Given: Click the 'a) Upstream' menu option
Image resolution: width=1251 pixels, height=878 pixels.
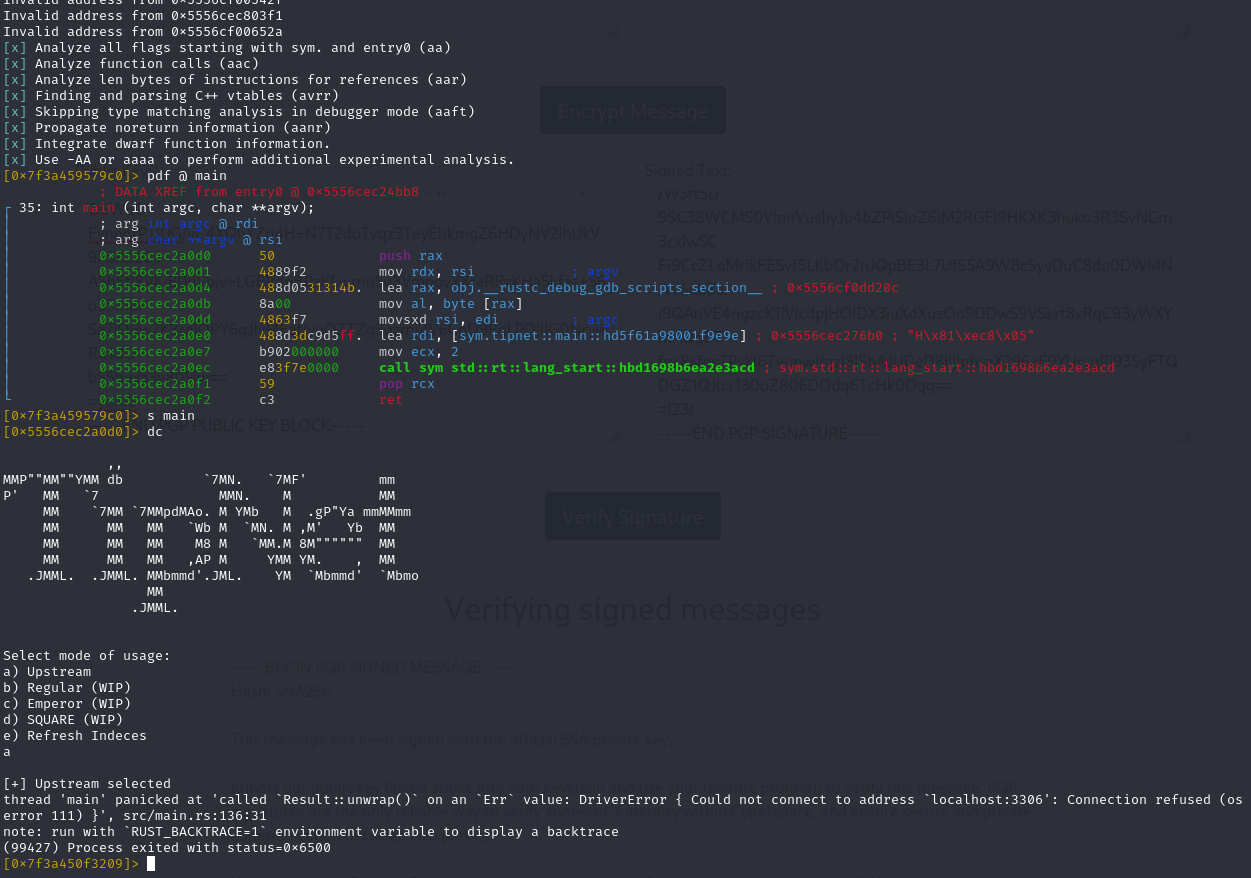Looking at the screenshot, I should coord(47,672).
